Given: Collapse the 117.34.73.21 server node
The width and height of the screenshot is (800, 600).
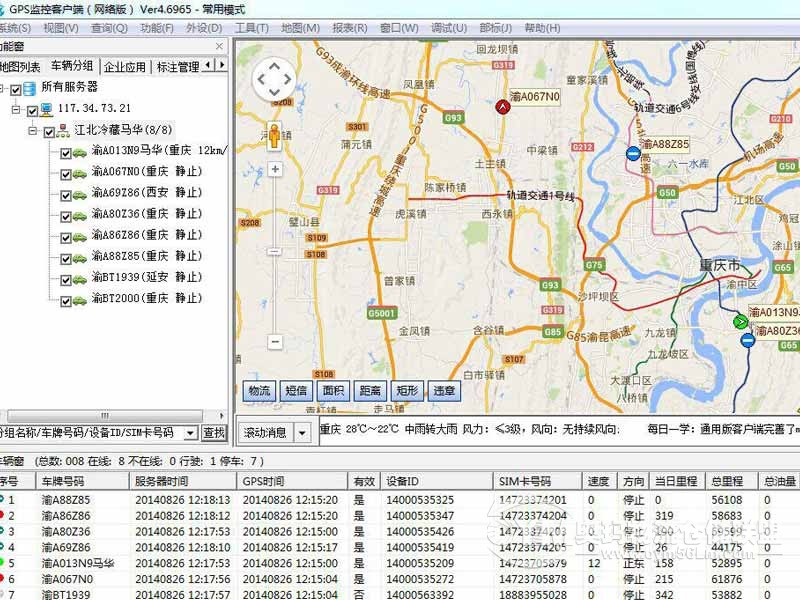Looking at the screenshot, I should [16, 110].
